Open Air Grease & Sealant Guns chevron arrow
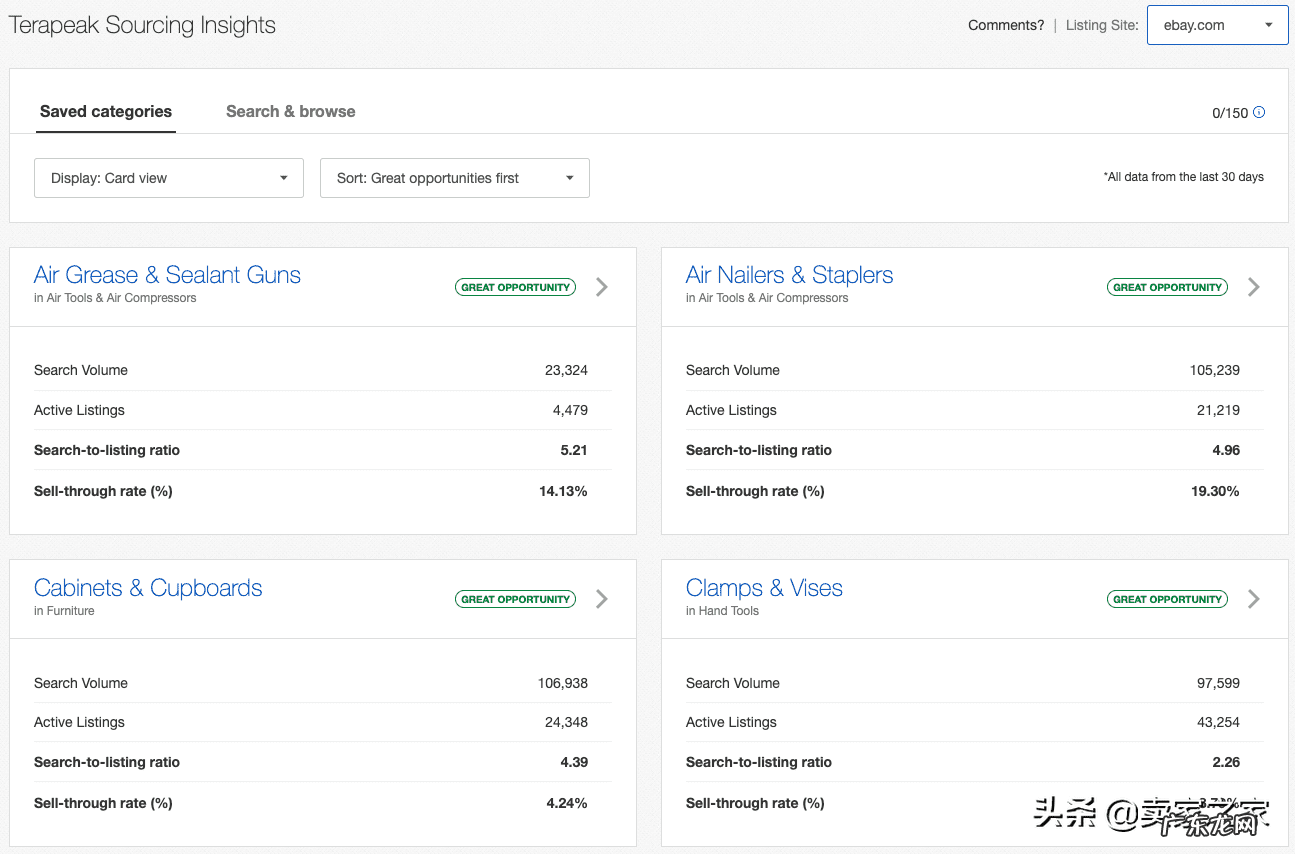The width and height of the screenshot is (1295, 854). (x=602, y=287)
